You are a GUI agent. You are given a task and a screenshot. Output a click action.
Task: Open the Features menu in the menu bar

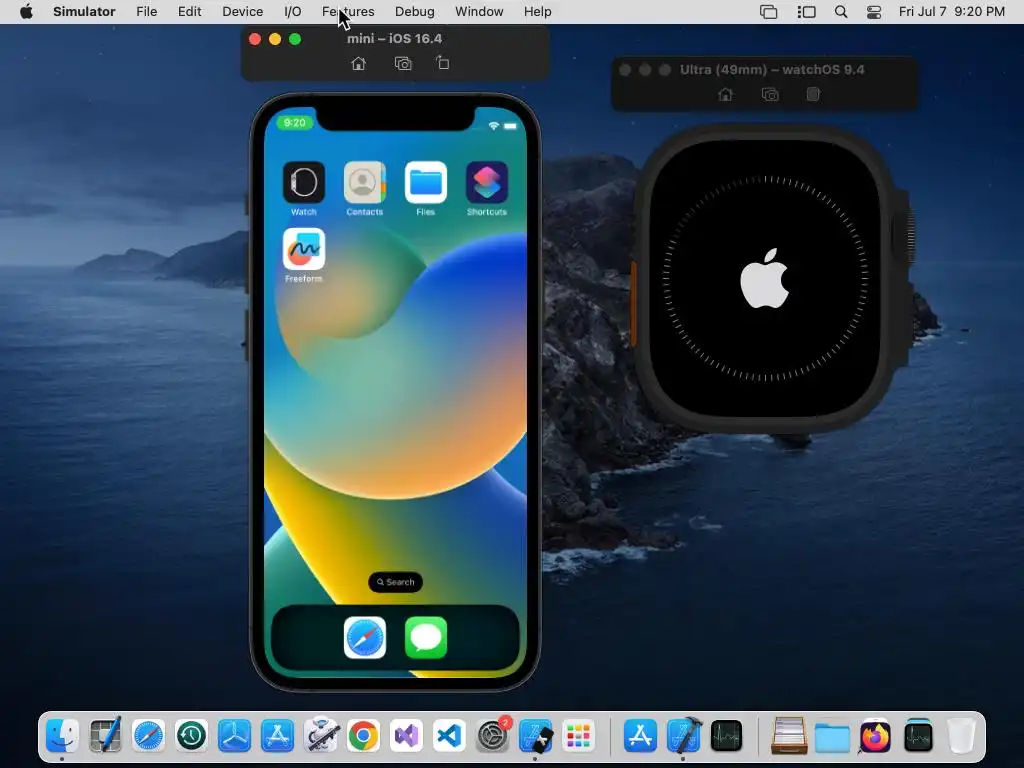(x=348, y=12)
